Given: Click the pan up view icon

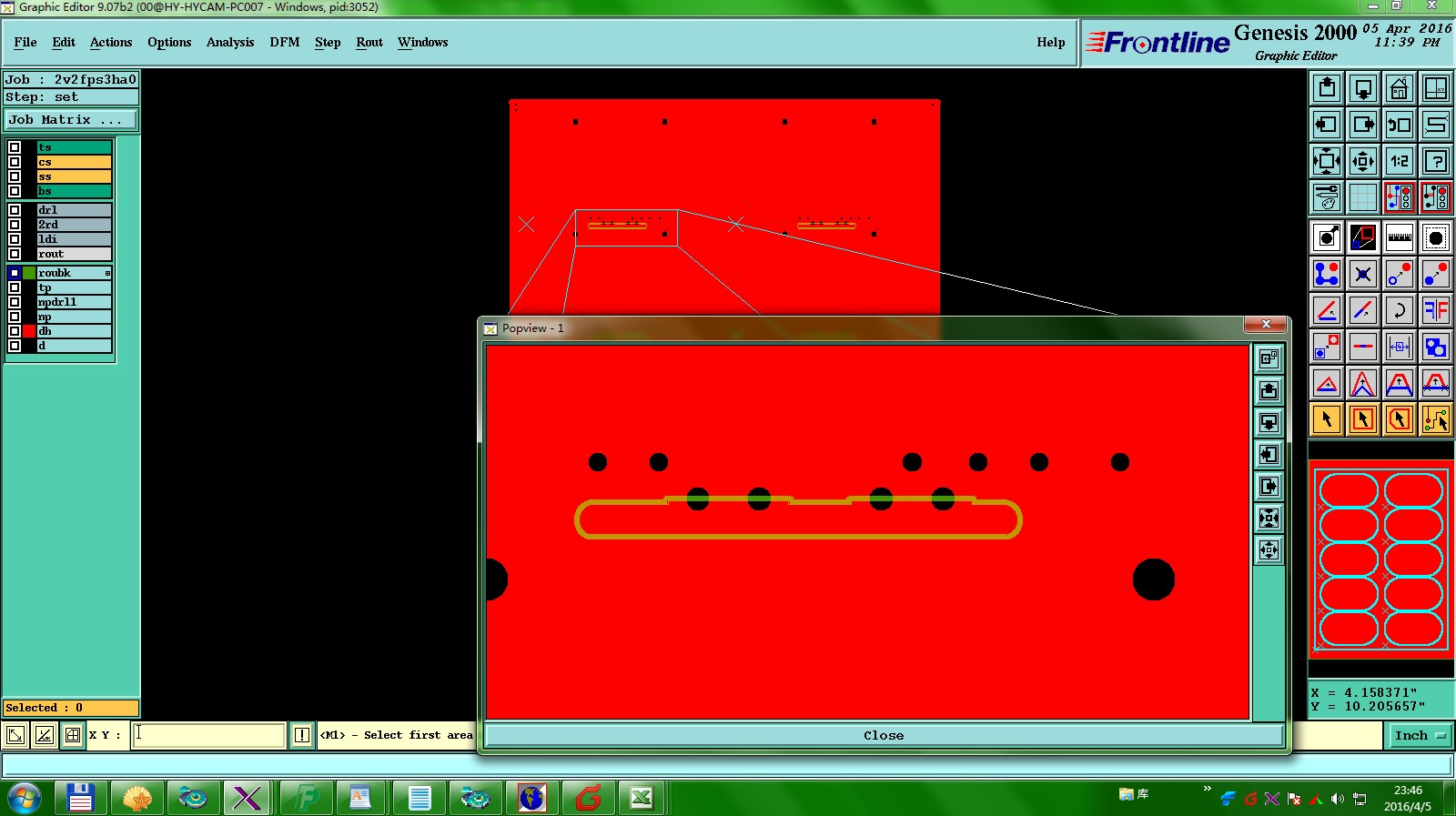Looking at the screenshot, I should tap(1327, 88).
